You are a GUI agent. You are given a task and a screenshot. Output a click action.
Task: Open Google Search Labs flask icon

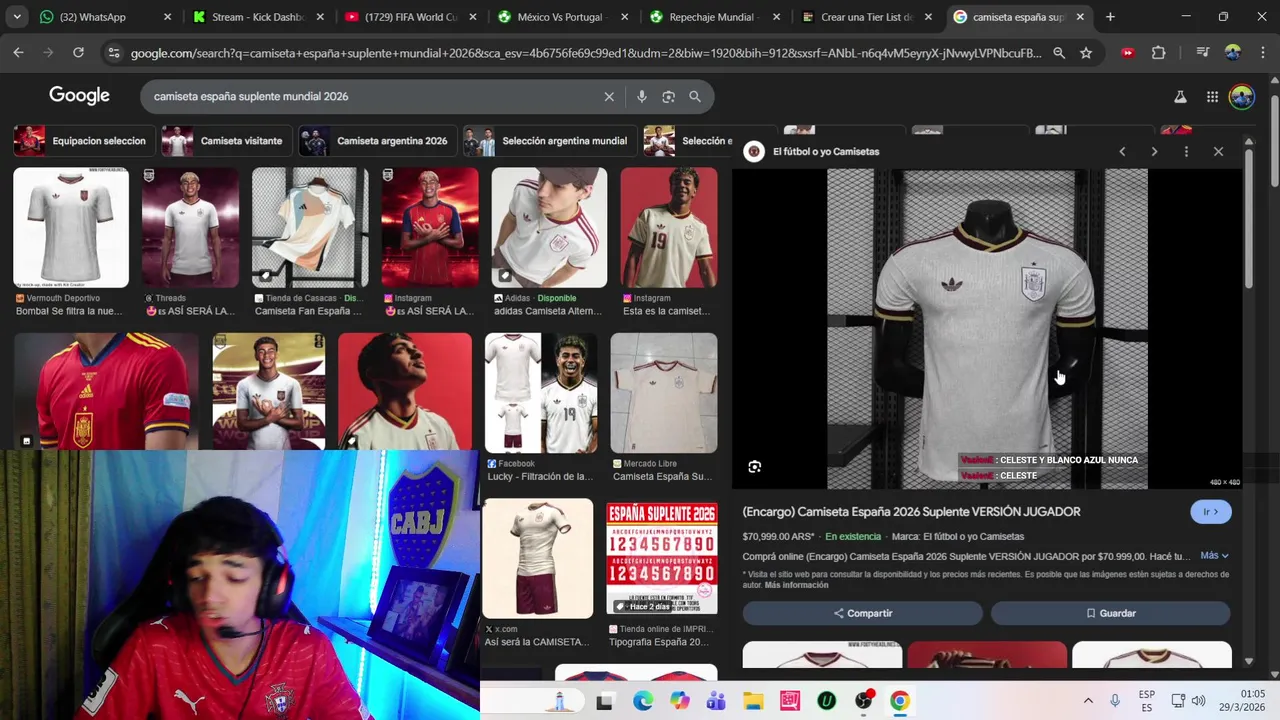pyautogui.click(x=1180, y=97)
